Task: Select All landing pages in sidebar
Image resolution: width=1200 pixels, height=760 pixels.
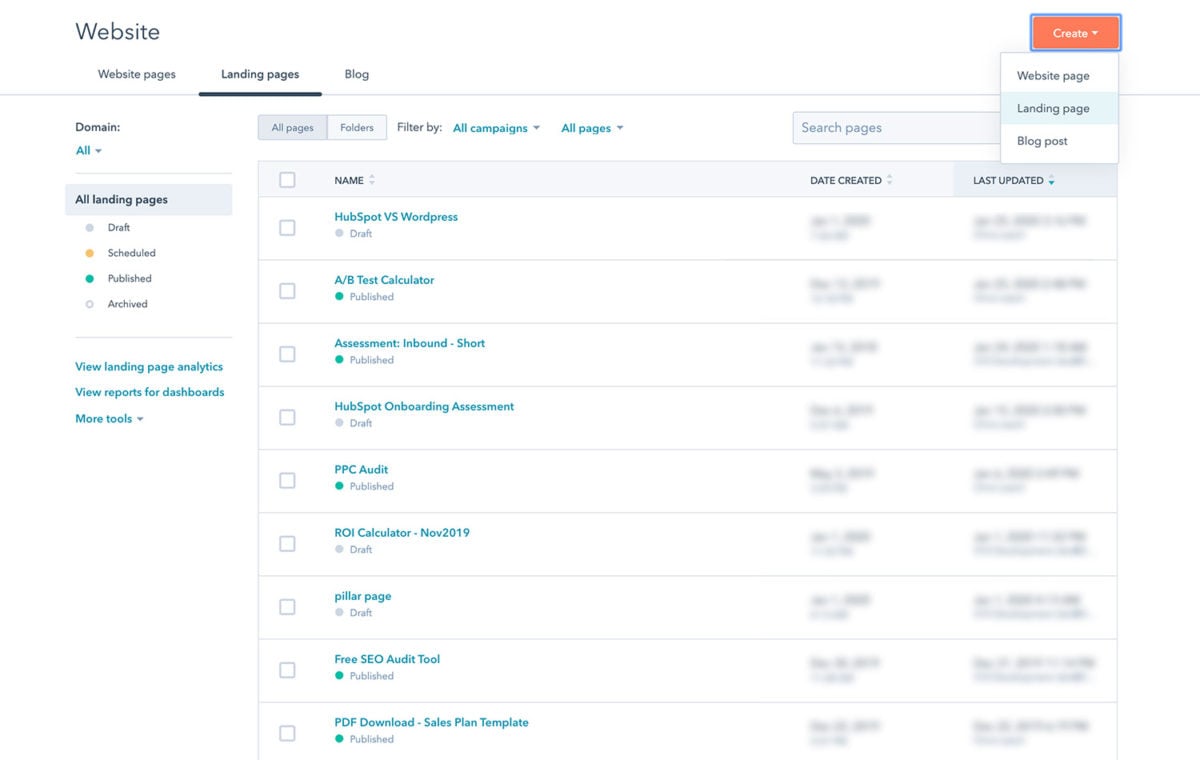Action: (148, 200)
